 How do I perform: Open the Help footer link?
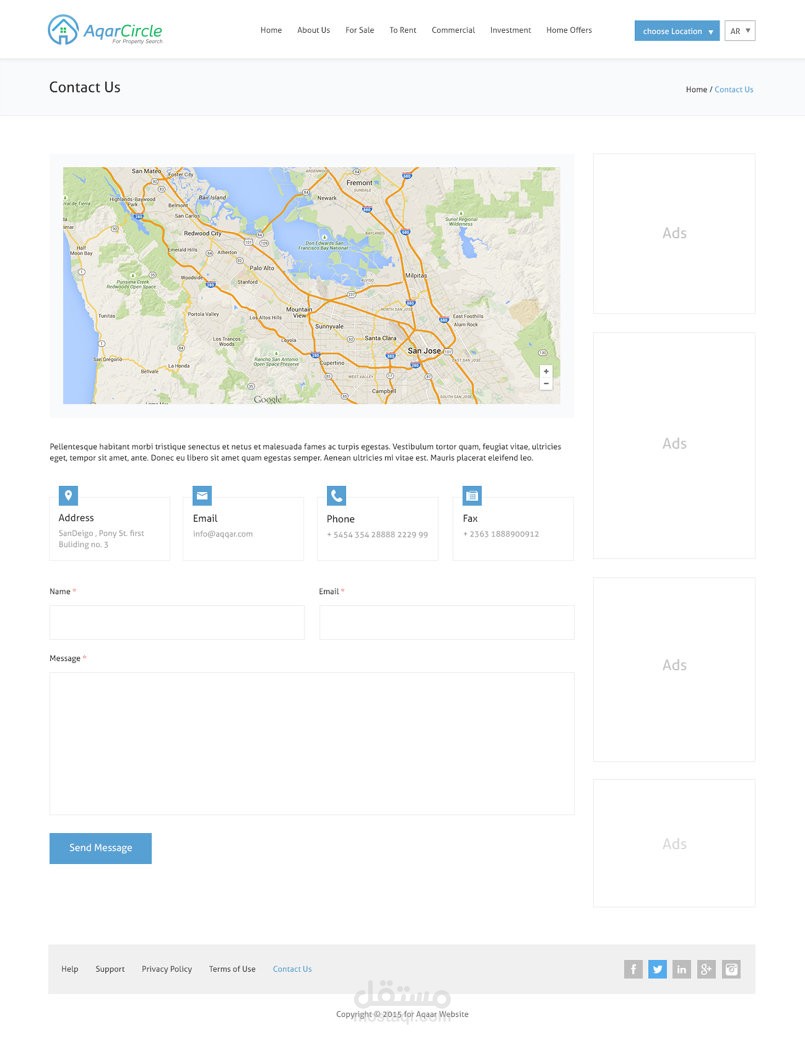(x=70, y=969)
